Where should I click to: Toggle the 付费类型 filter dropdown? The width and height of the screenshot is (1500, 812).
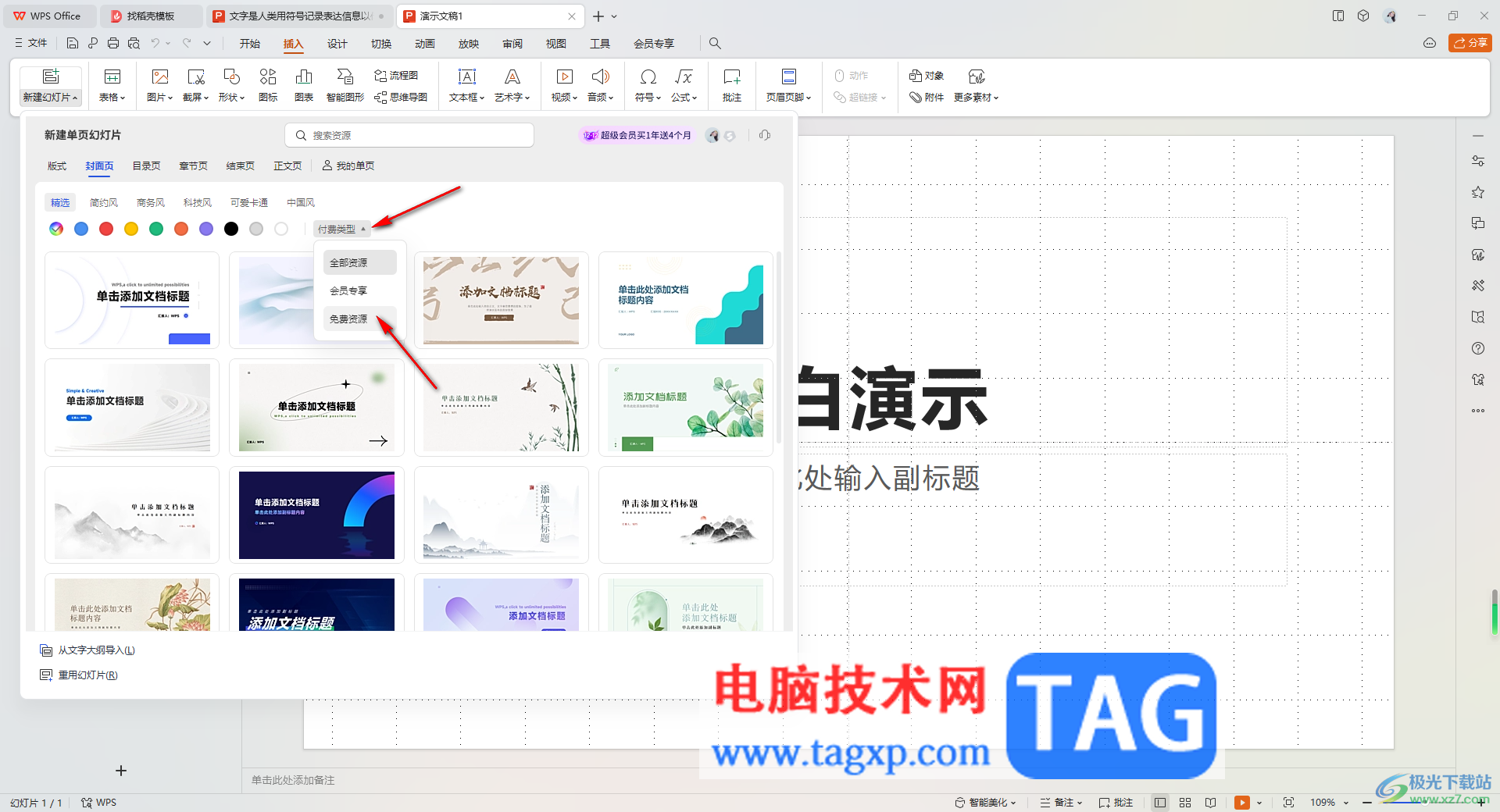click(341, 229)
